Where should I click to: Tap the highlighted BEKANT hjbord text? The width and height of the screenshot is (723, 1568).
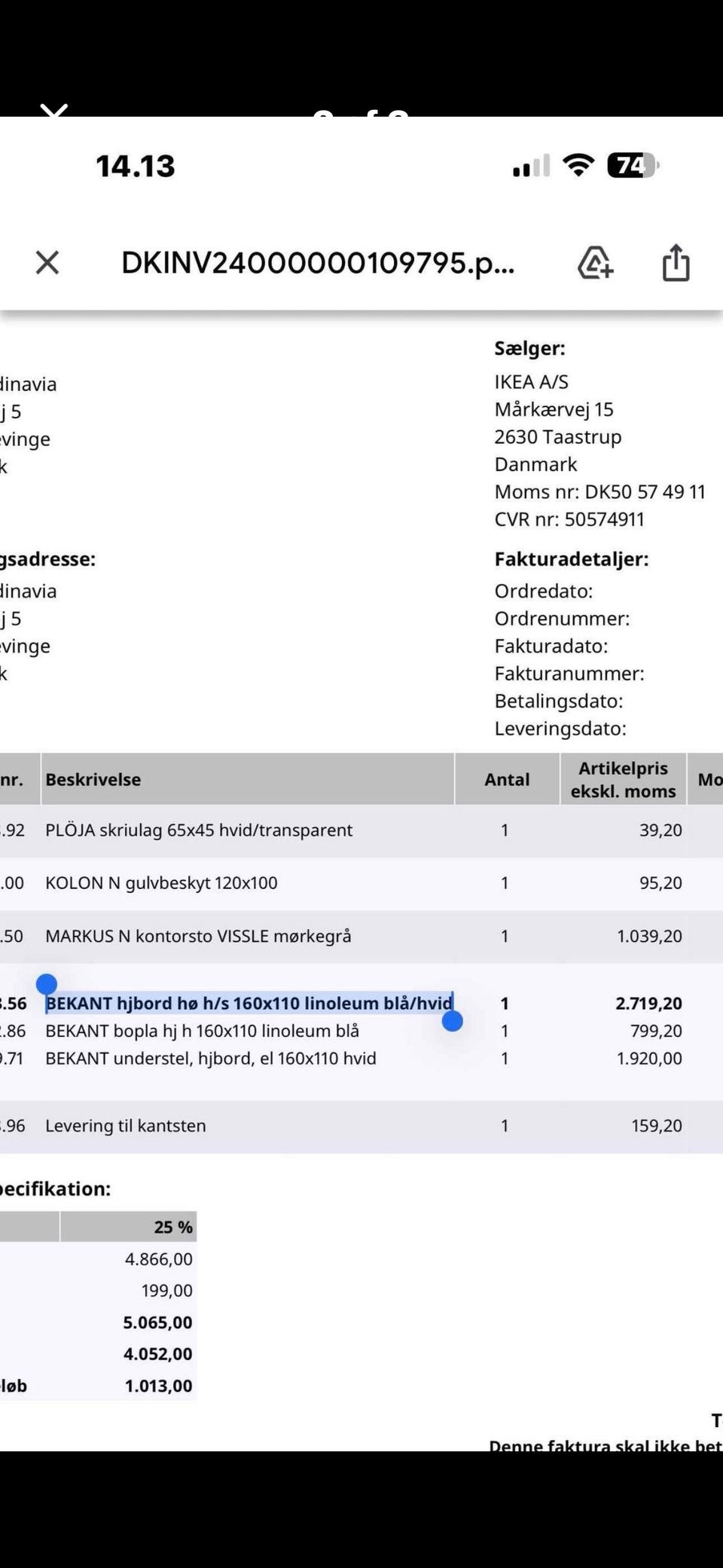(x=249, y=1003)
